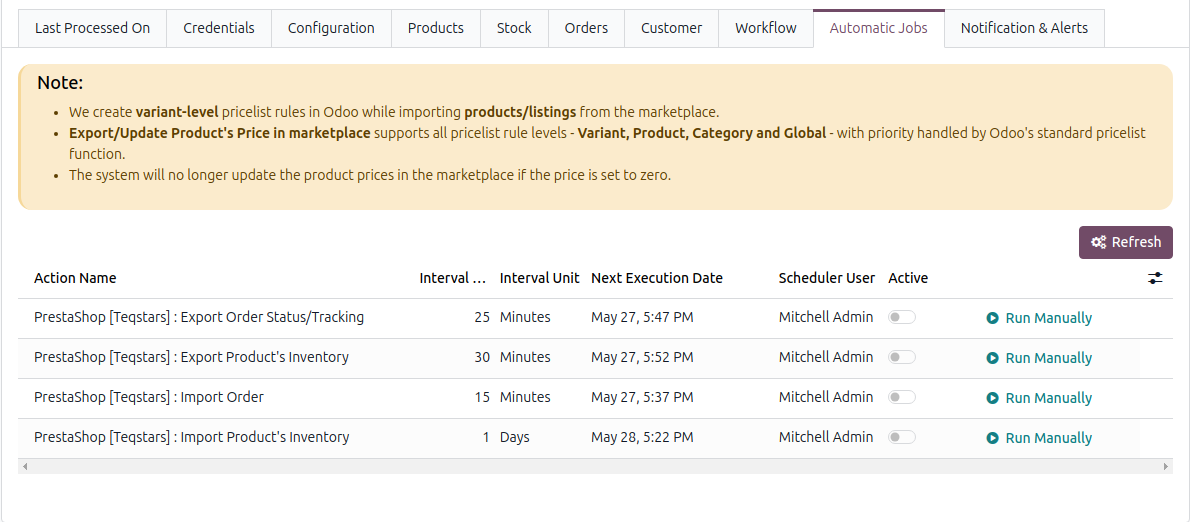1190x522 pixels.
Task: Sort by Interval Unit column header
Action: (540, 278)
